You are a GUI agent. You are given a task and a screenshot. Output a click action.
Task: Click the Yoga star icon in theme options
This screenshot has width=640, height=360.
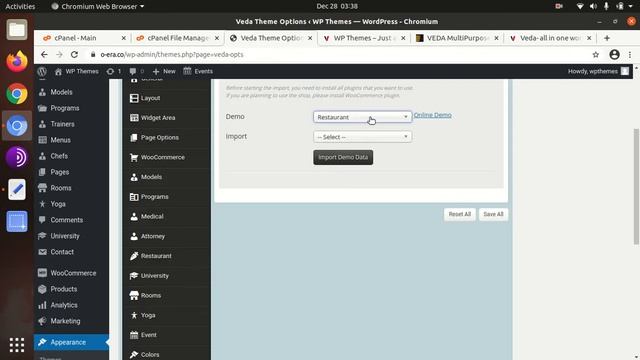tap(134, 315)
